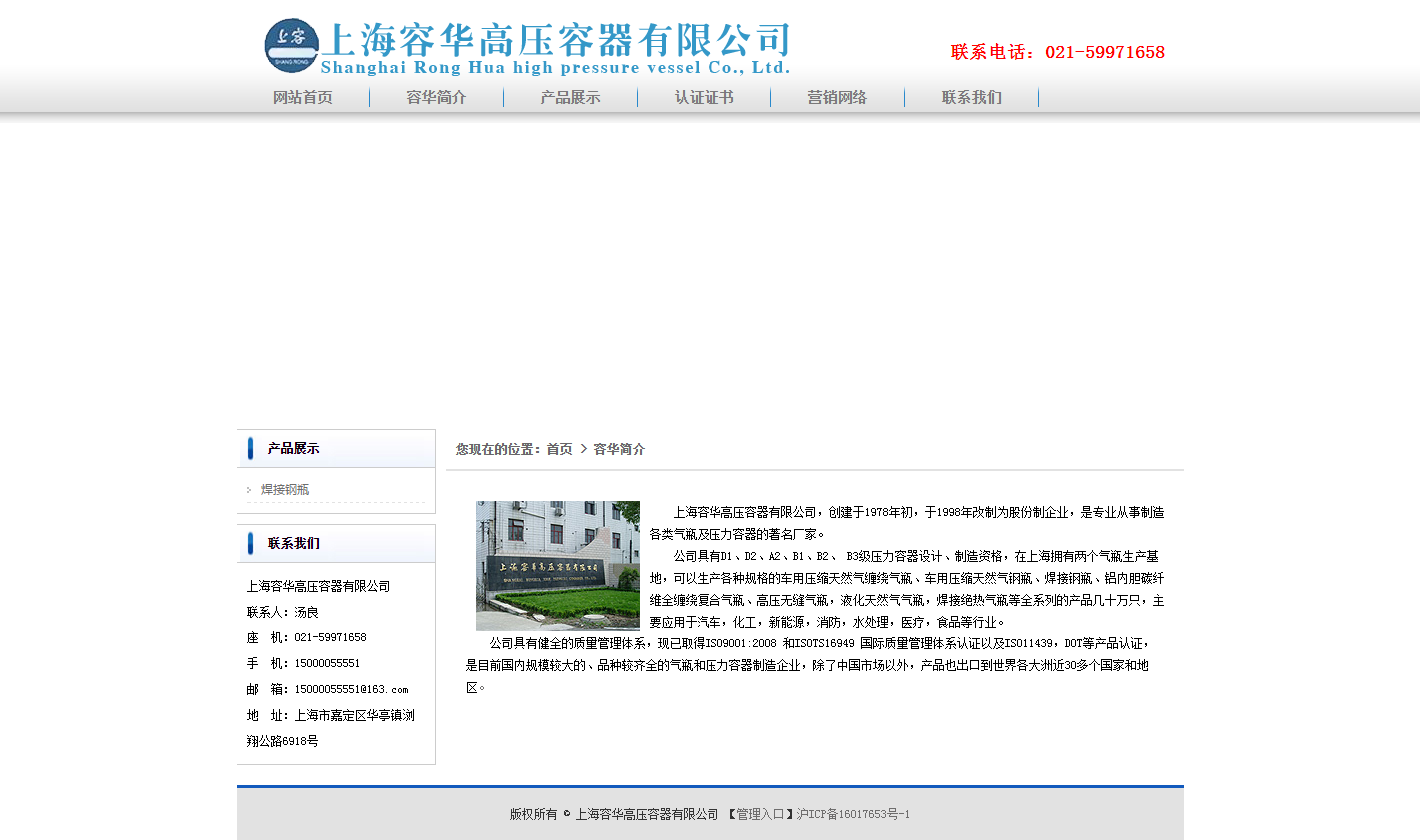
Task: Open the 管理入口 admin link in footer
Action: pos(759,815)
